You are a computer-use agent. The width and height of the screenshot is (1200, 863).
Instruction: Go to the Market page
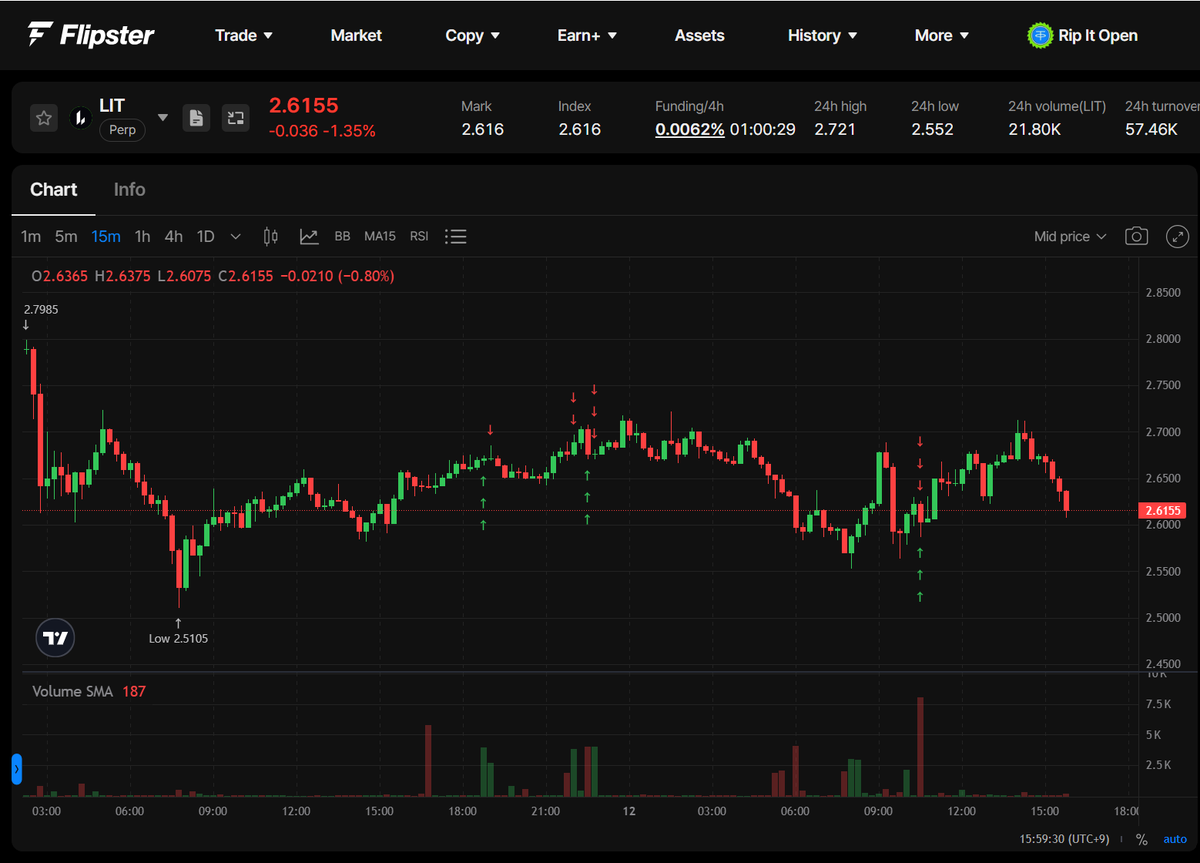click(356, 35)
